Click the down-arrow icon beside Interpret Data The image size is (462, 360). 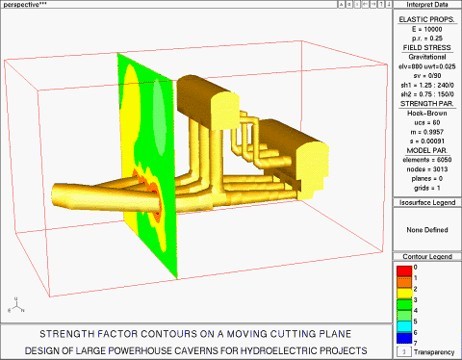(x=389, y=5)
